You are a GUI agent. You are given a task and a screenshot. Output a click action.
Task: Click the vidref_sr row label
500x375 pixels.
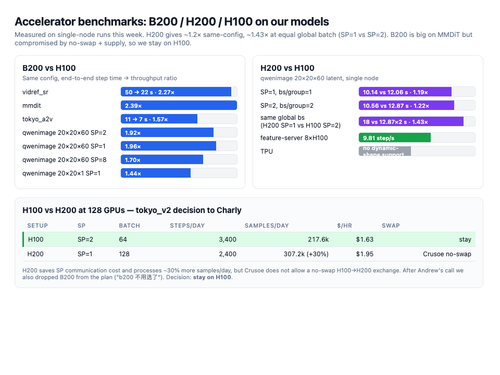35,92
